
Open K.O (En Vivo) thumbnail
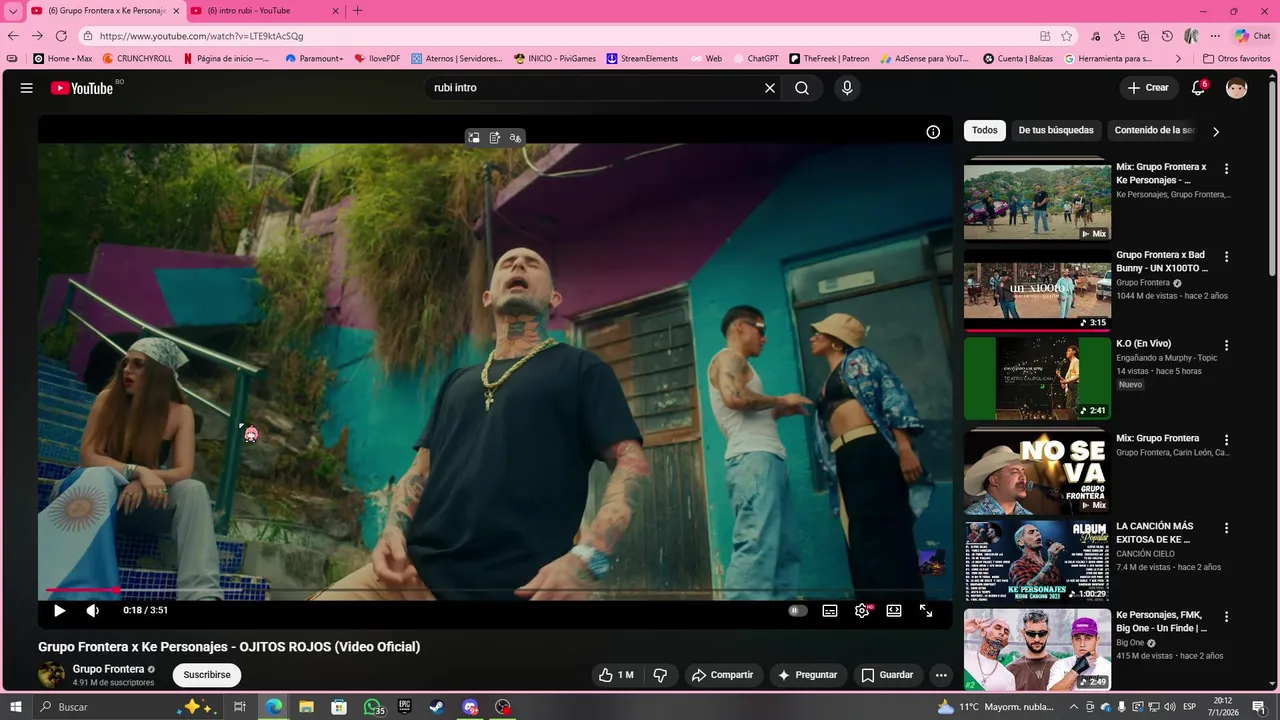click(x=1037, y=378)
